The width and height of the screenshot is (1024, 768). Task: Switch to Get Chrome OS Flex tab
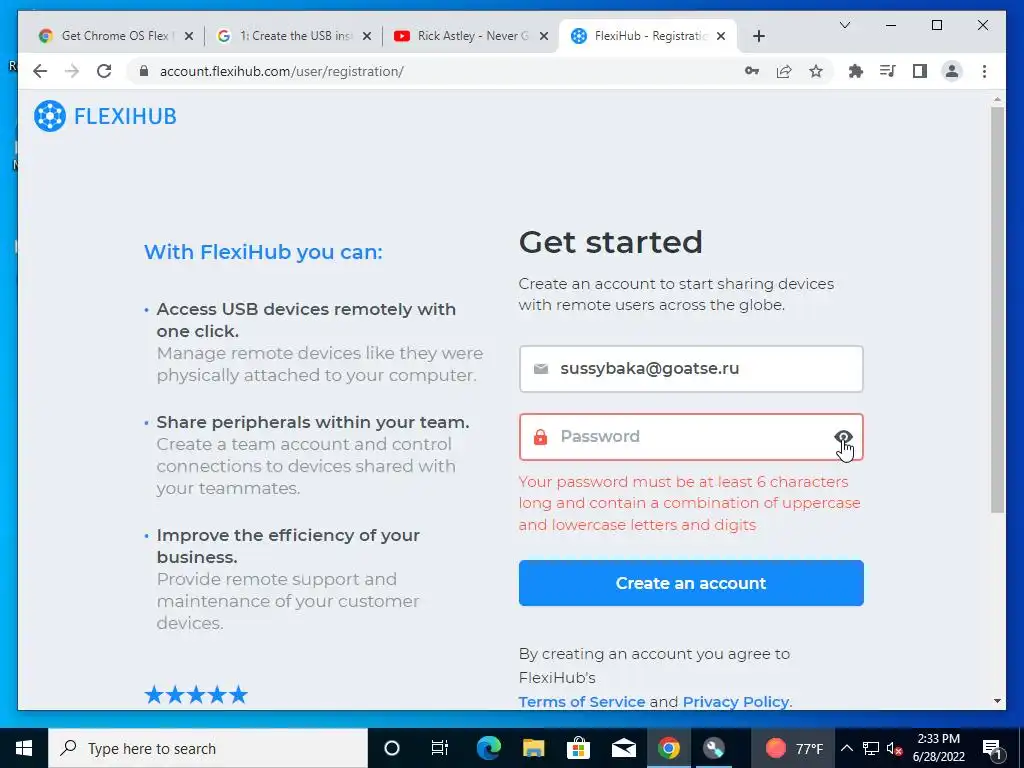pyautogui.click(x=115, y=36)
